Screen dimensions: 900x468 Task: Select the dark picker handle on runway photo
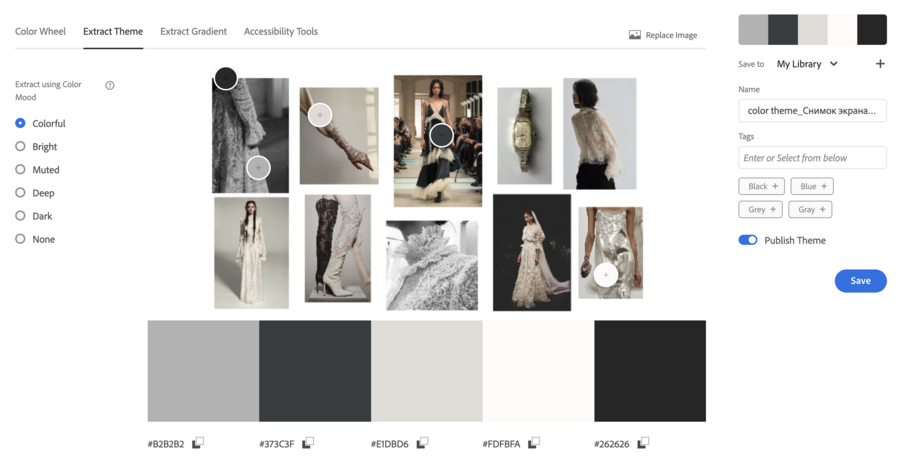441,136
